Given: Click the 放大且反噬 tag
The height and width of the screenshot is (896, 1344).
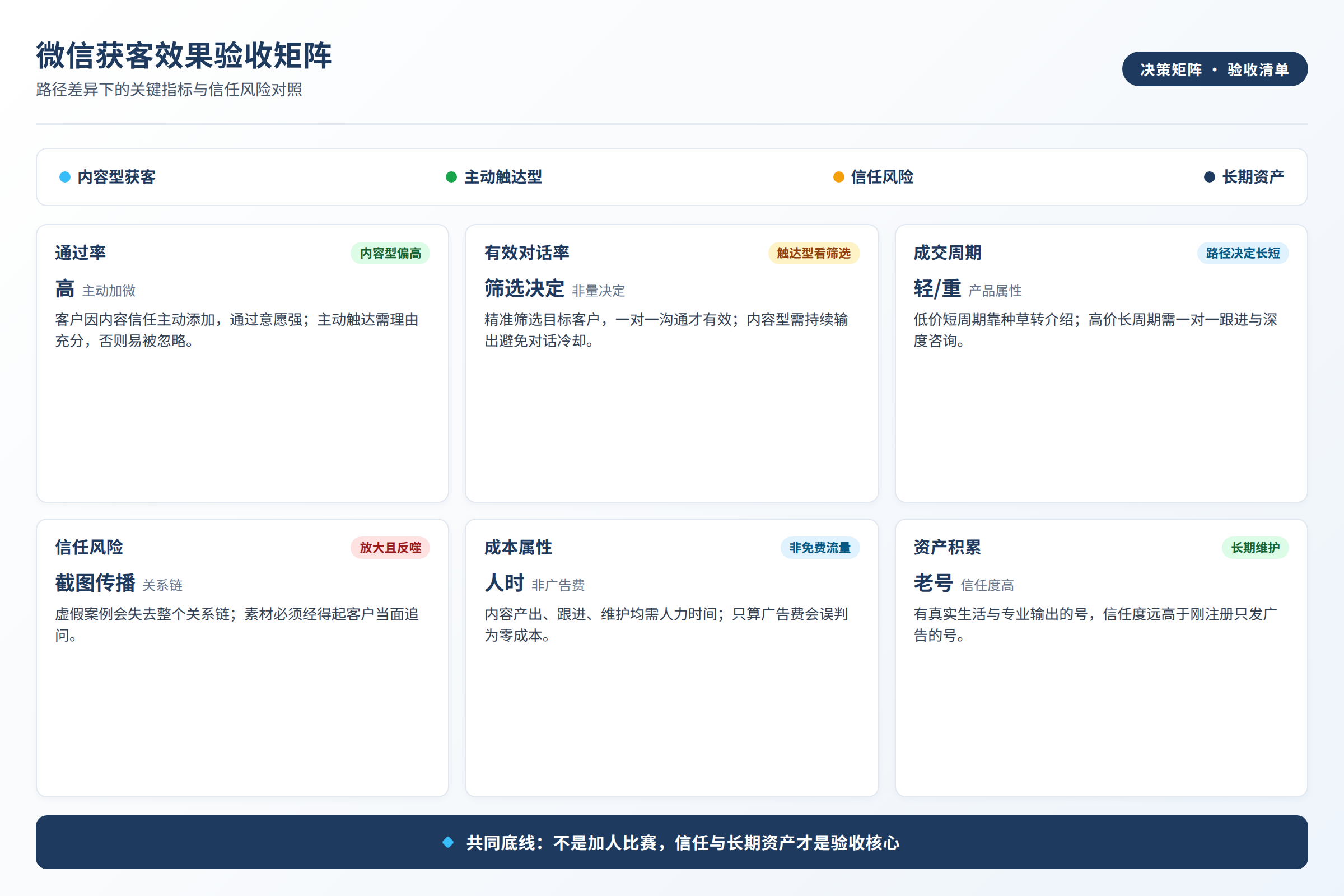Looking at the screenshot, I should (x=390, y=548).
